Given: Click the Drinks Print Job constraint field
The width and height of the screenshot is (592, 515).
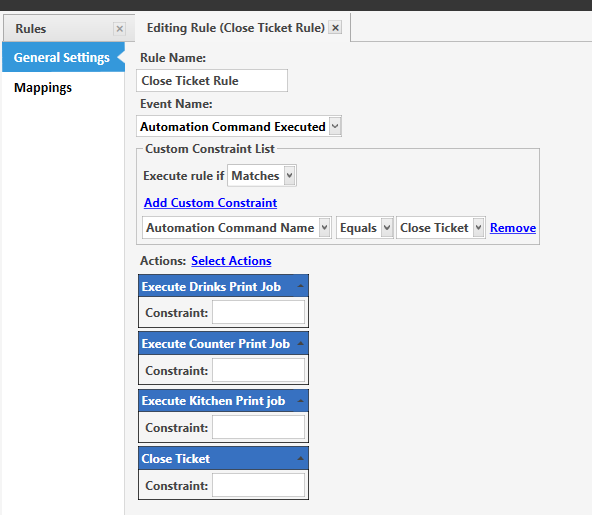Looking at the screenshot, I should click(259, 312).
